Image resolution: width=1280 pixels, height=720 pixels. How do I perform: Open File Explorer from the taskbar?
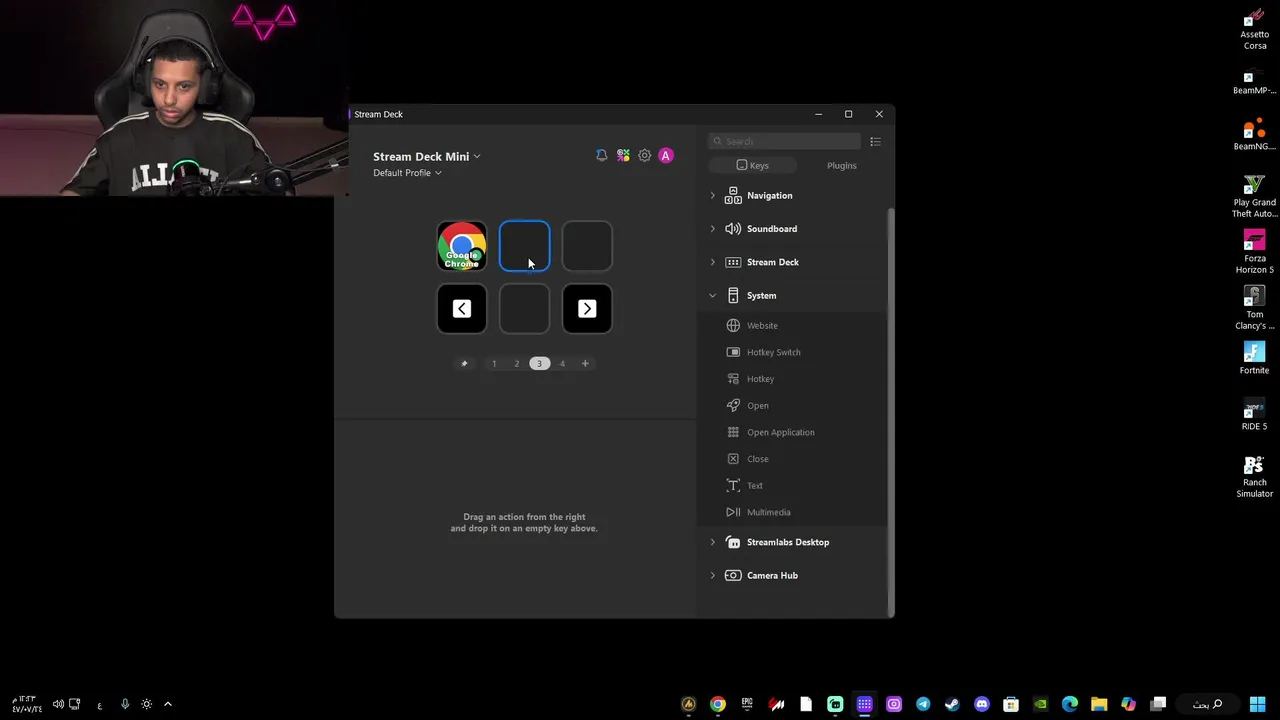coord(1099,704)
